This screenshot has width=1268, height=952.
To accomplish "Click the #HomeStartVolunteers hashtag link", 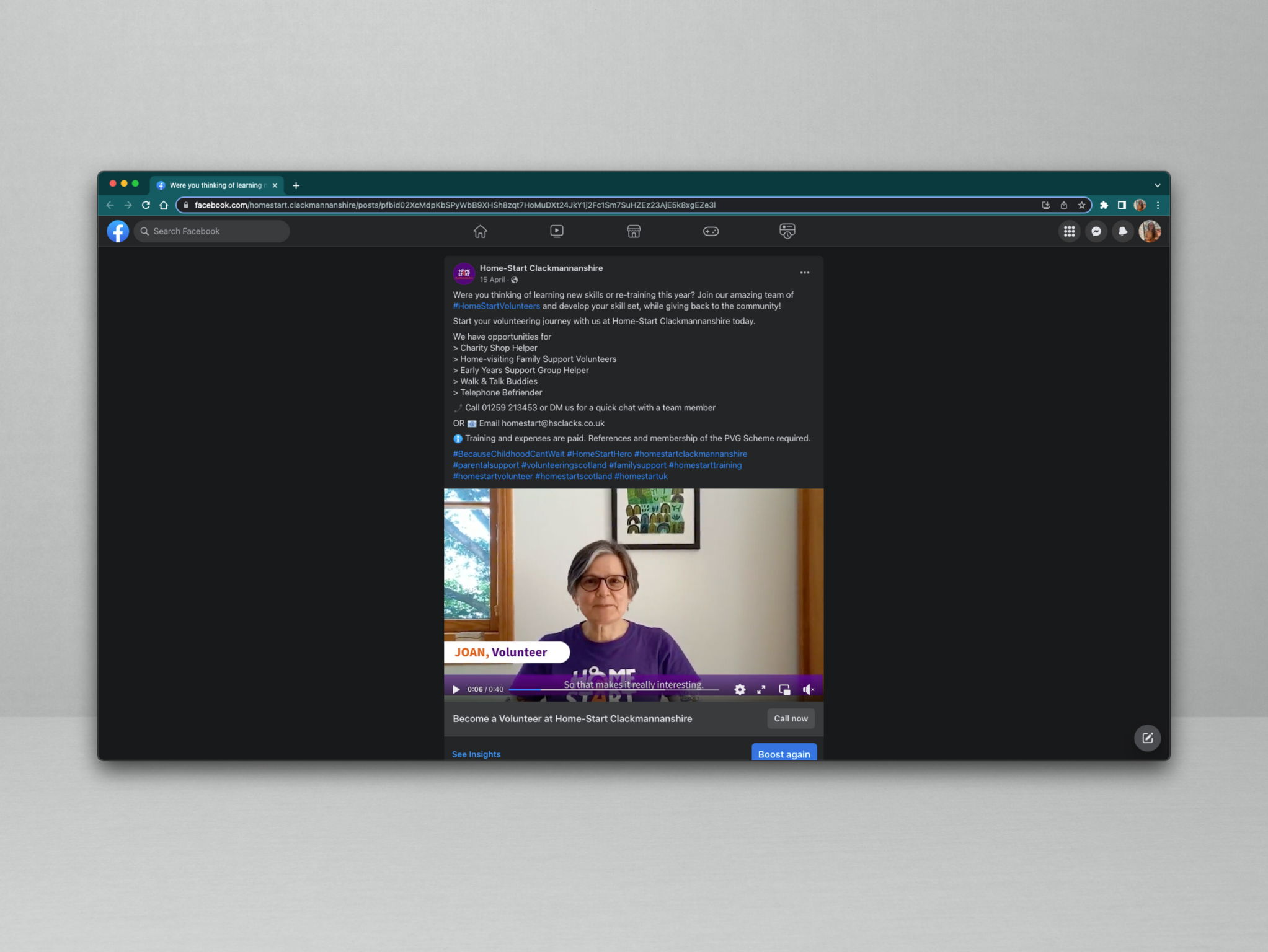I will click(496, 306).
